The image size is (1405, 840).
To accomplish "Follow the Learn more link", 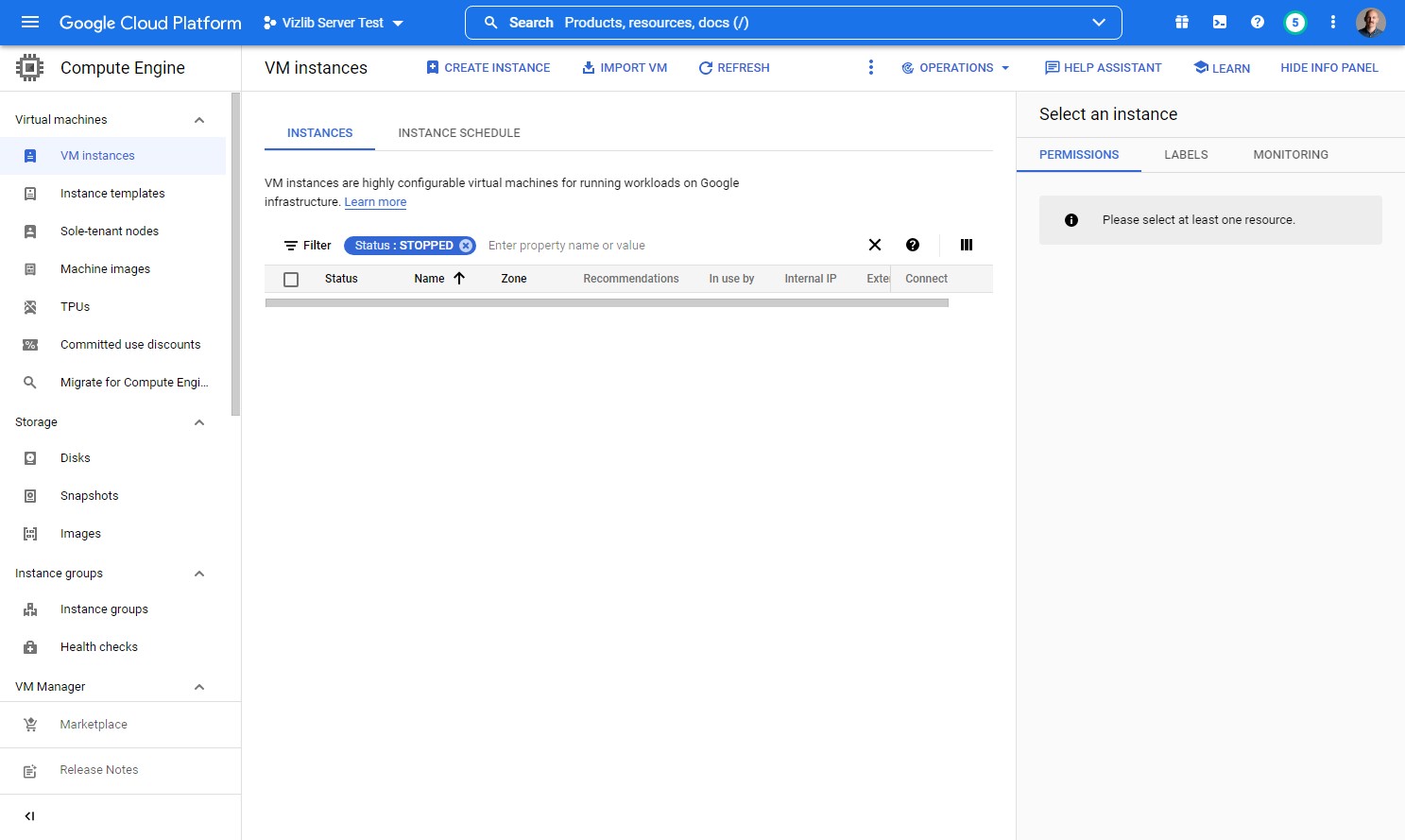I will (375, 202).
